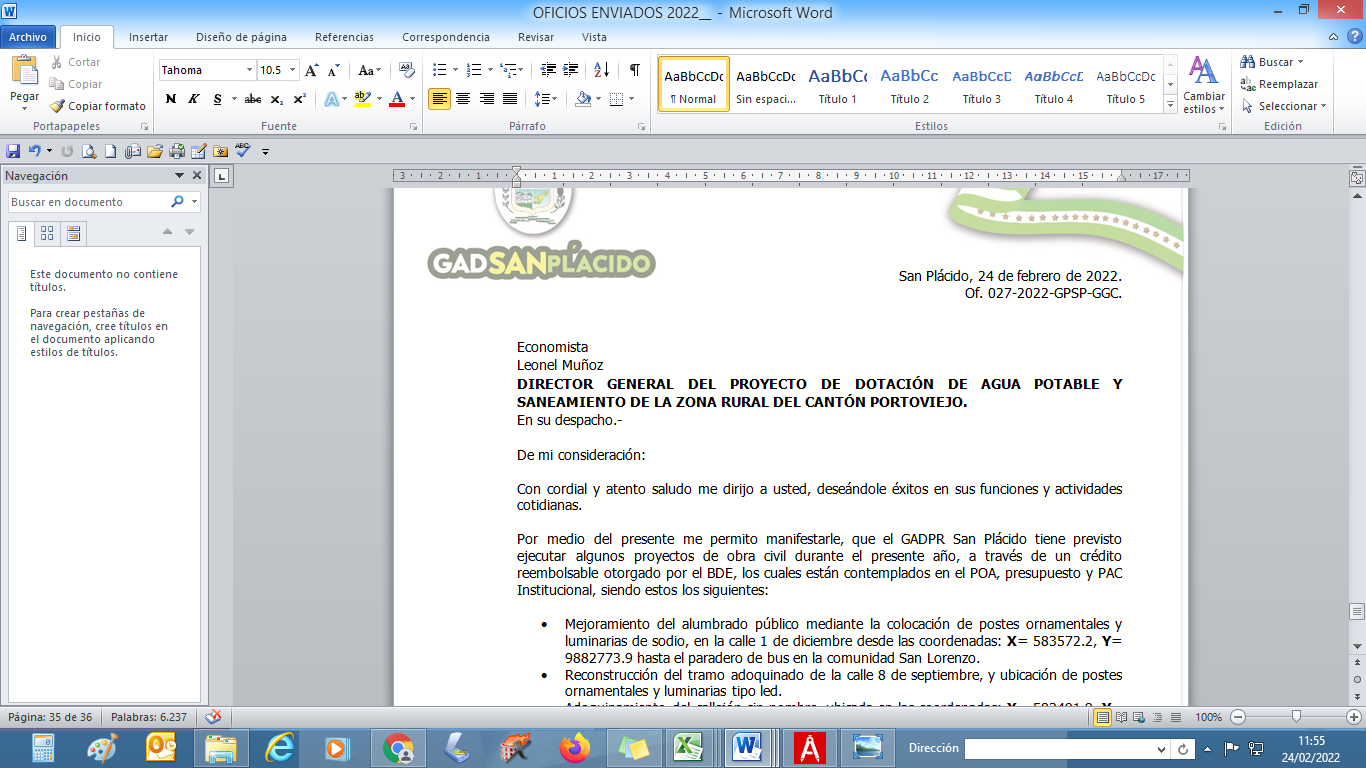Toggle bold formatting (N button)

[x=171, y=99]
